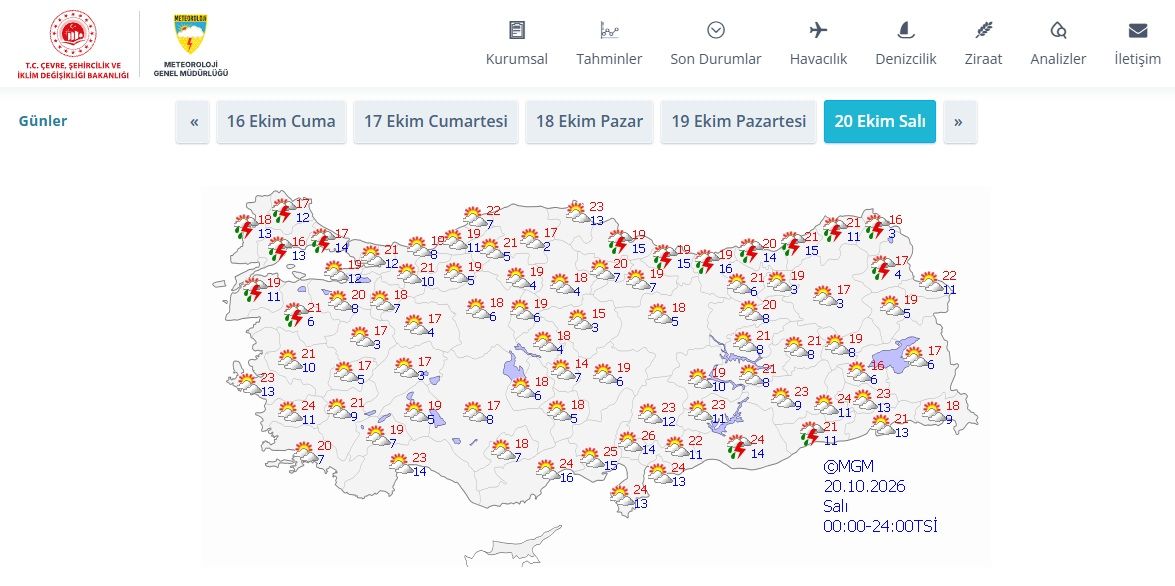This screenshot has width=1175, height=586.
Task: Click the 20.10.2026 date text
Action: click(x=865, y=486)
